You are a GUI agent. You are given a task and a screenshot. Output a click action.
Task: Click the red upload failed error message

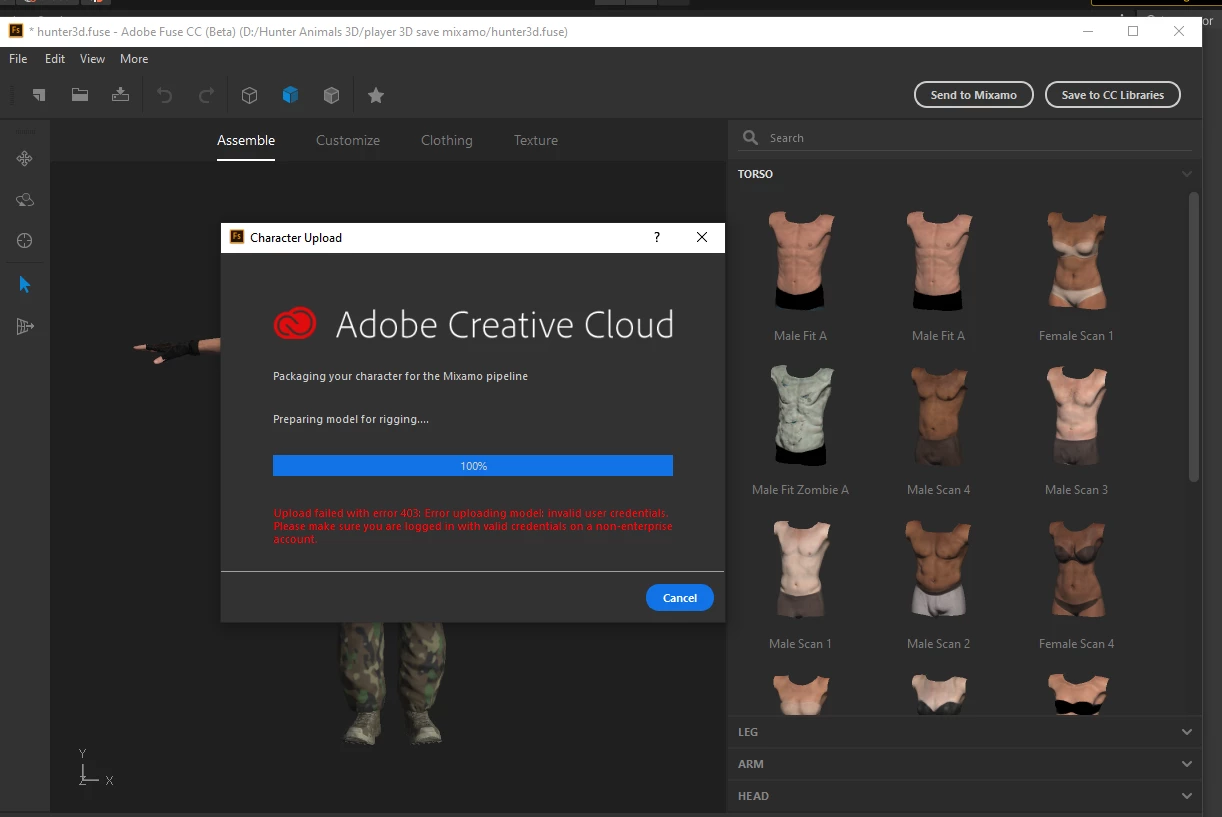pos(472,526)
